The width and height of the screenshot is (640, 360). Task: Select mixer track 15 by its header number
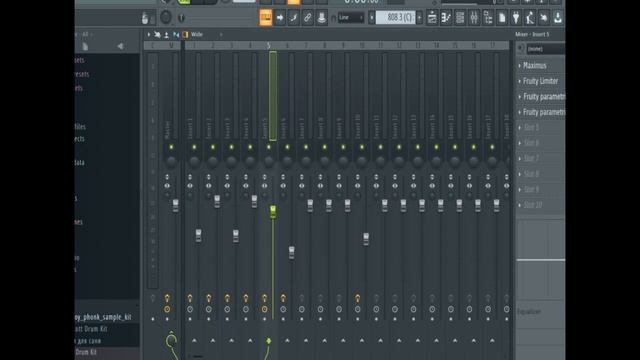(x=455, y=46)
